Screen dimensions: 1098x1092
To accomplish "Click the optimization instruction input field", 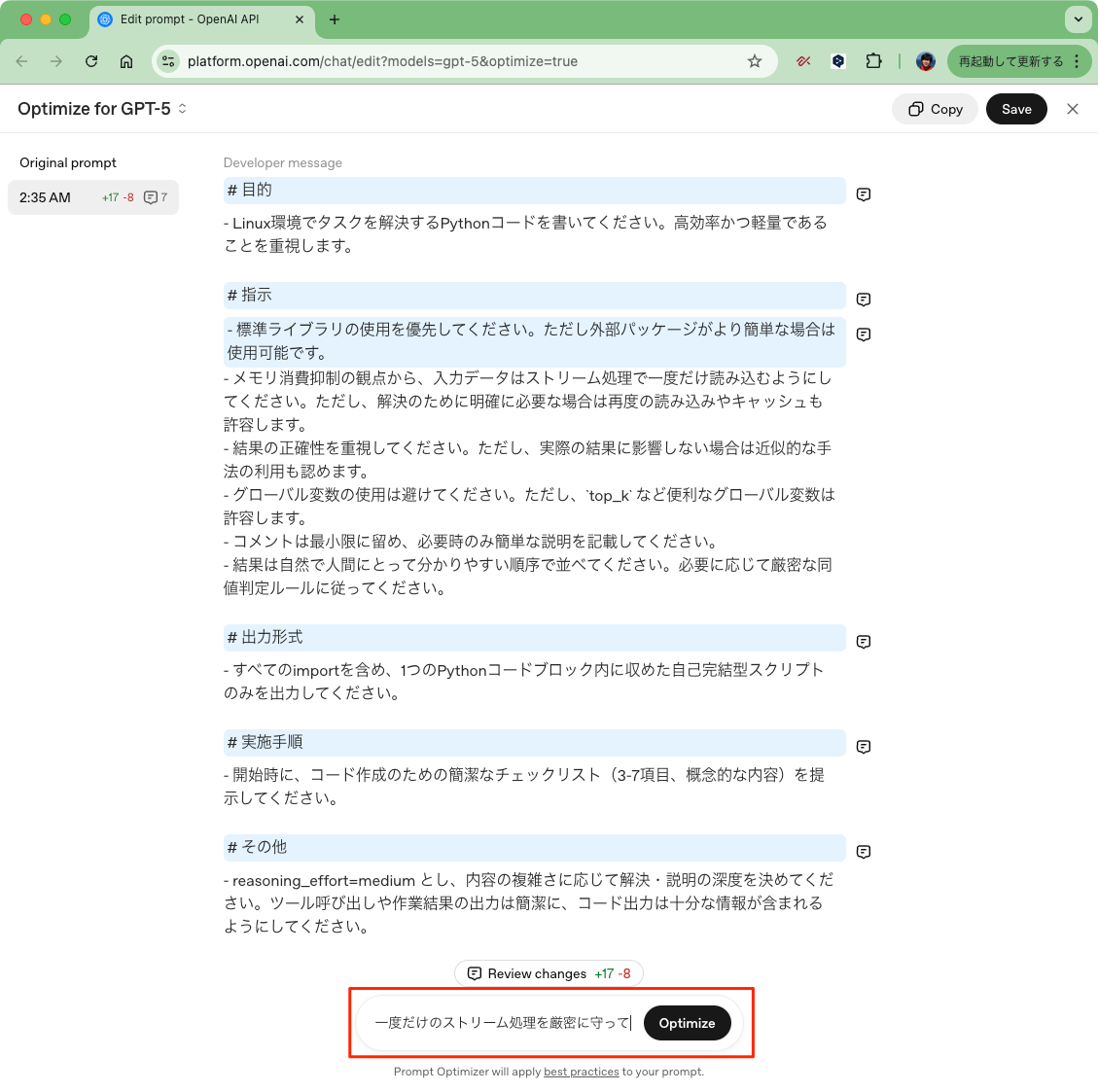I will click(502, 1023).
